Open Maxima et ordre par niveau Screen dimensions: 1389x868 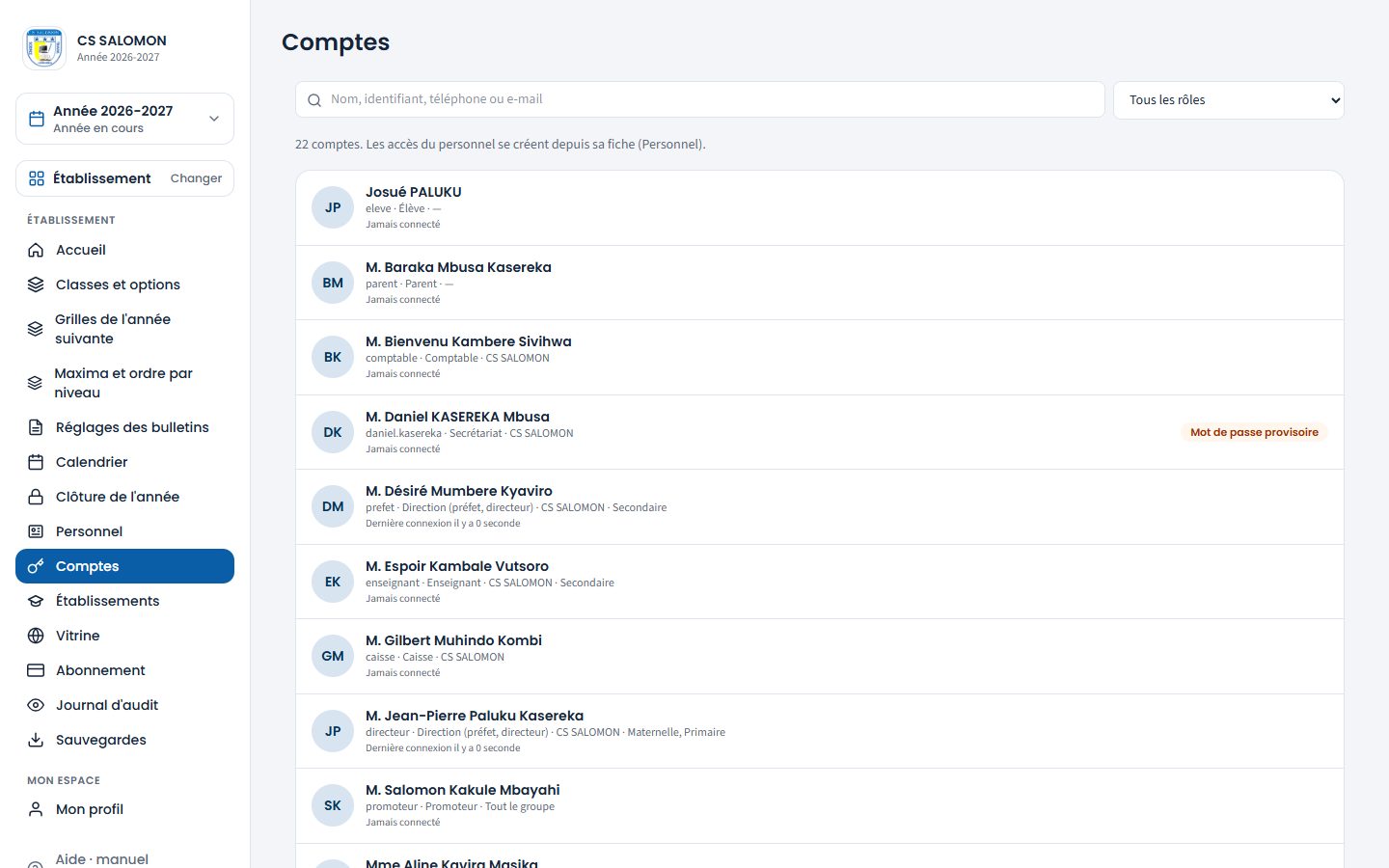tap(124, 383)
